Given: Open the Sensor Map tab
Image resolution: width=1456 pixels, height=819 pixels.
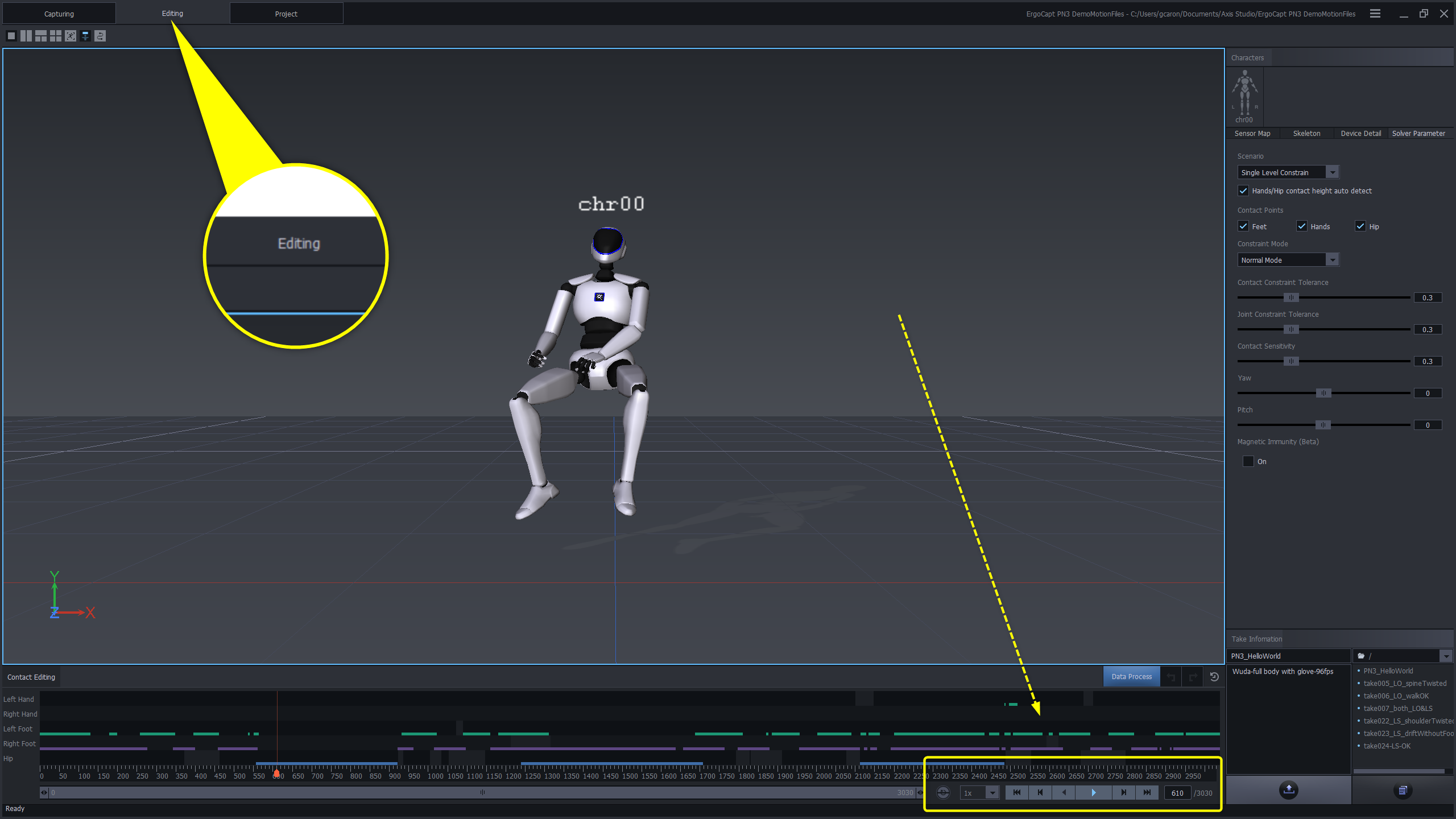Looking at the screenshot, I should (x=1252, y=134).
